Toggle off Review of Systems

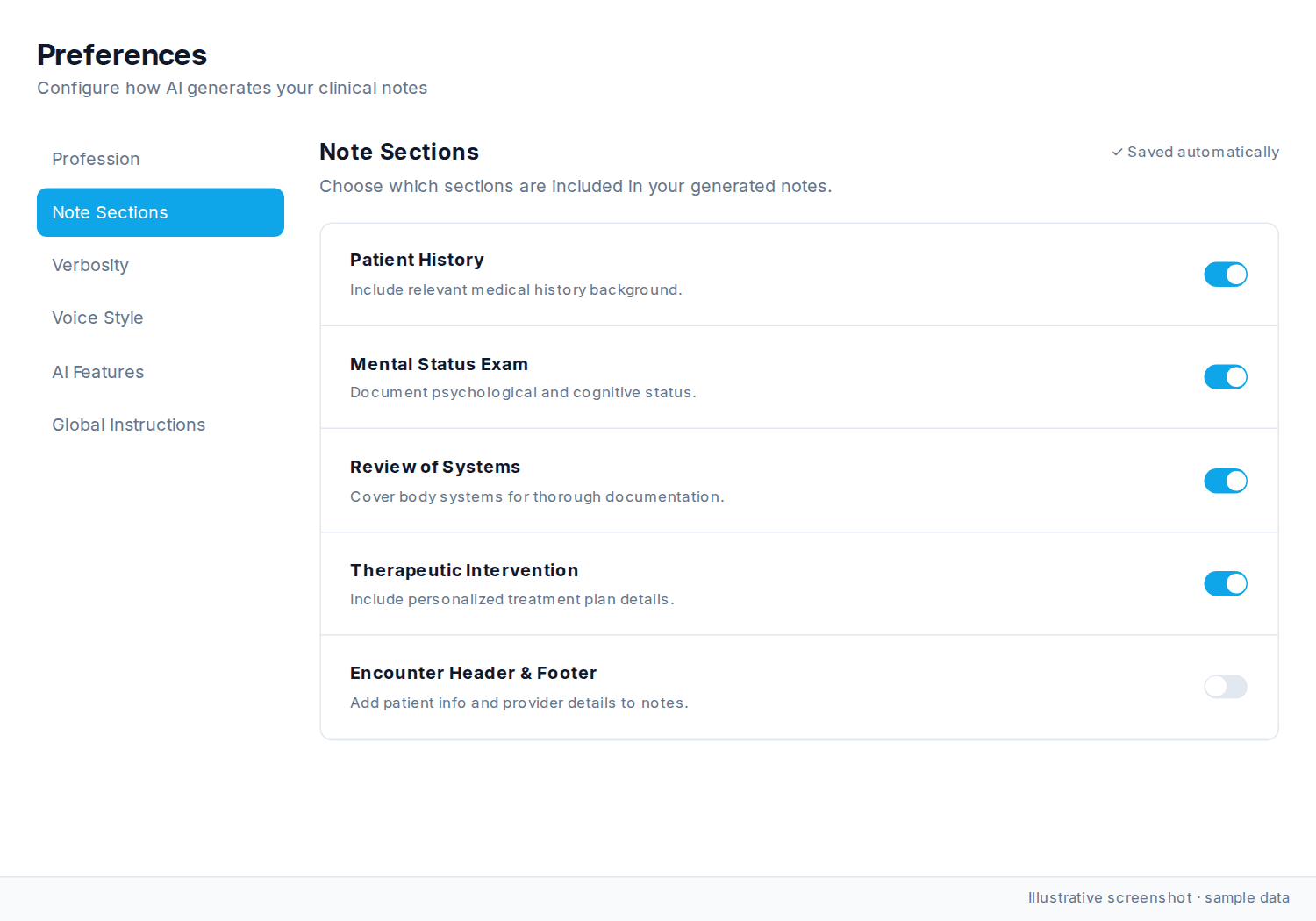[1226, 481]
